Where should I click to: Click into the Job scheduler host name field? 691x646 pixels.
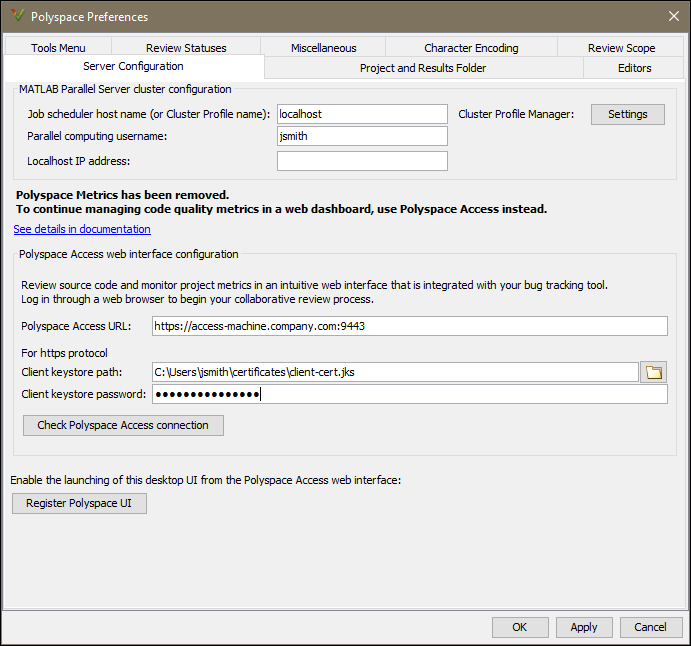(x=362, y=114)
